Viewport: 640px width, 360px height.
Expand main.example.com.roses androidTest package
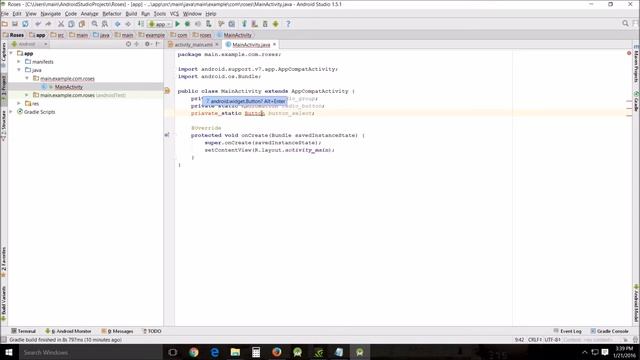[x=27, y=95]
